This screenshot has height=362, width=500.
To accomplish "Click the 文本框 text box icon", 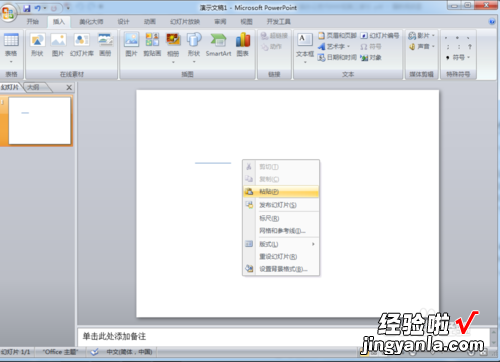I will [x=305, y=45].
